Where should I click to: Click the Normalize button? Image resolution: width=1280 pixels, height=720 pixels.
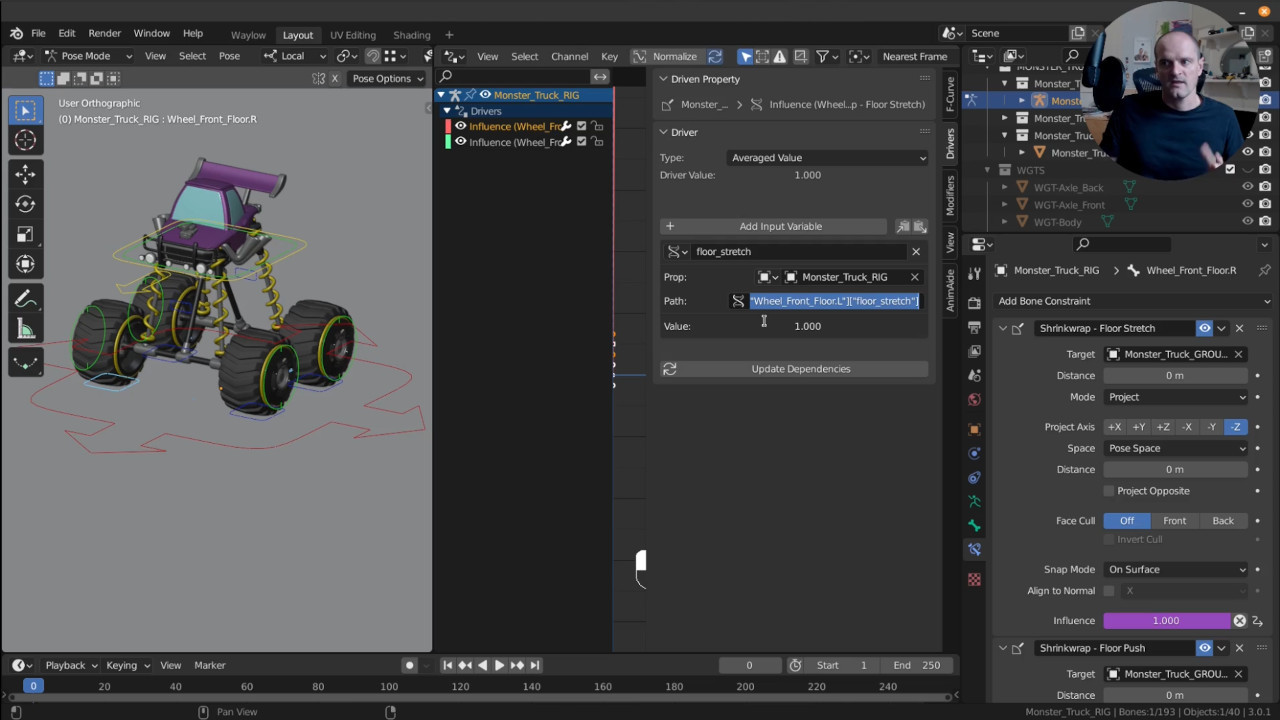pos(675,56)
